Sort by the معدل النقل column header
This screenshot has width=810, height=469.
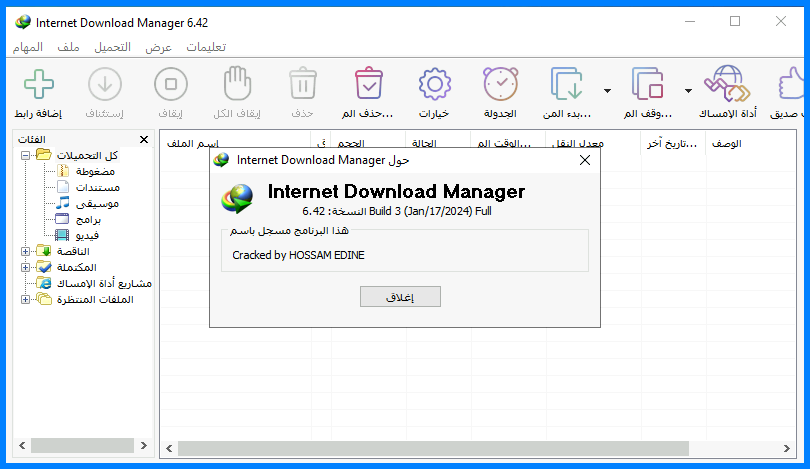tap(593, 143)
